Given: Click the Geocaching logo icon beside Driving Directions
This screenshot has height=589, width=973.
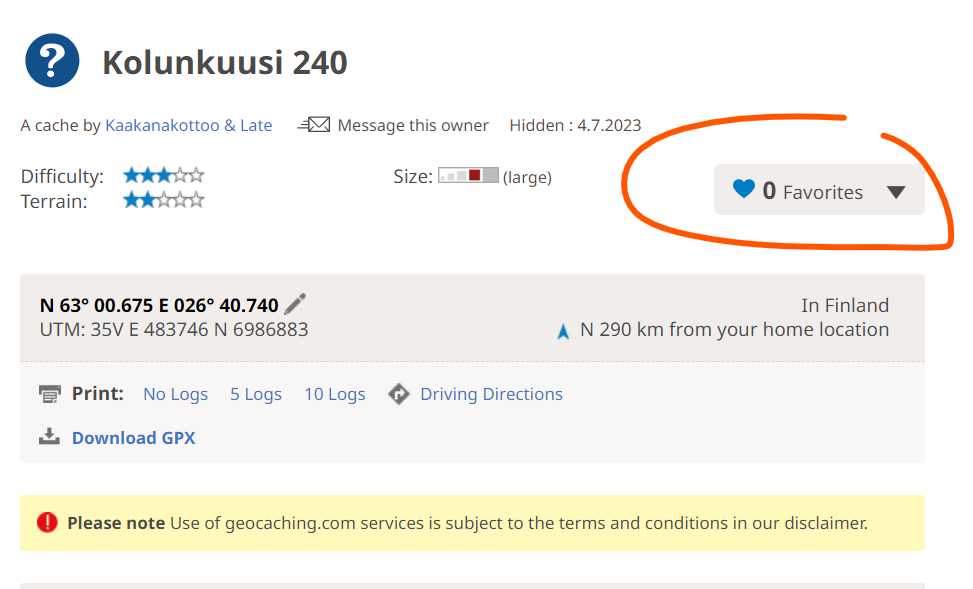Looking at the screenshot, I should [399, 393].
